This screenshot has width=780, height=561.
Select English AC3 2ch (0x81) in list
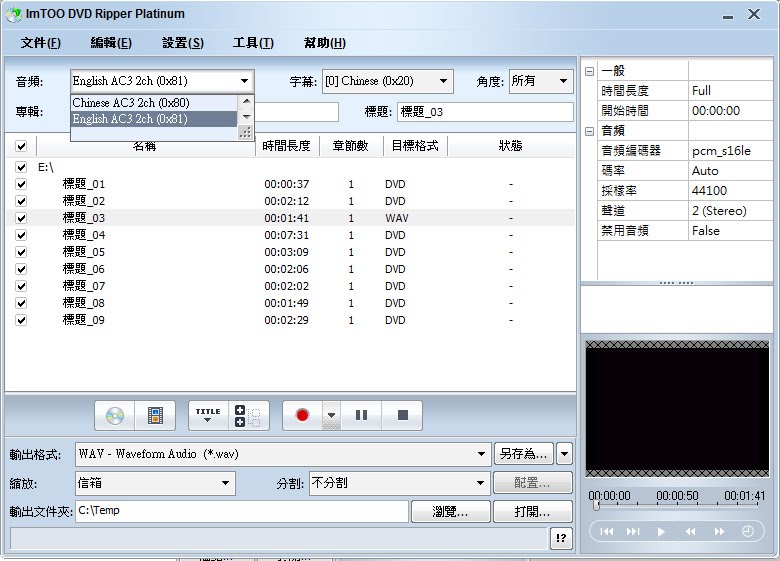click(154, 119)
